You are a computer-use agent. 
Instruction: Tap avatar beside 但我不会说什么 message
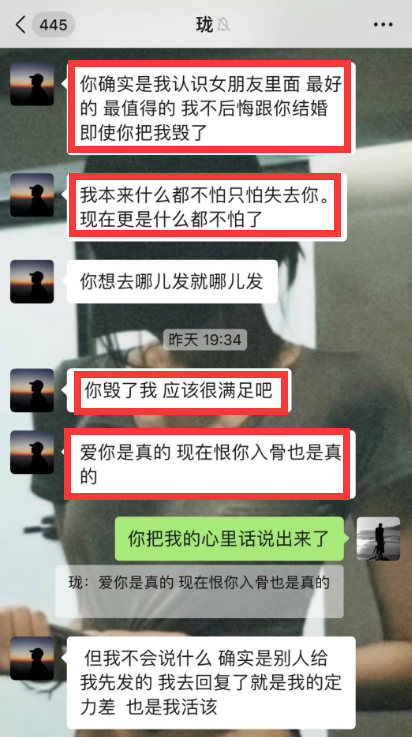click(x=32, y=659)
